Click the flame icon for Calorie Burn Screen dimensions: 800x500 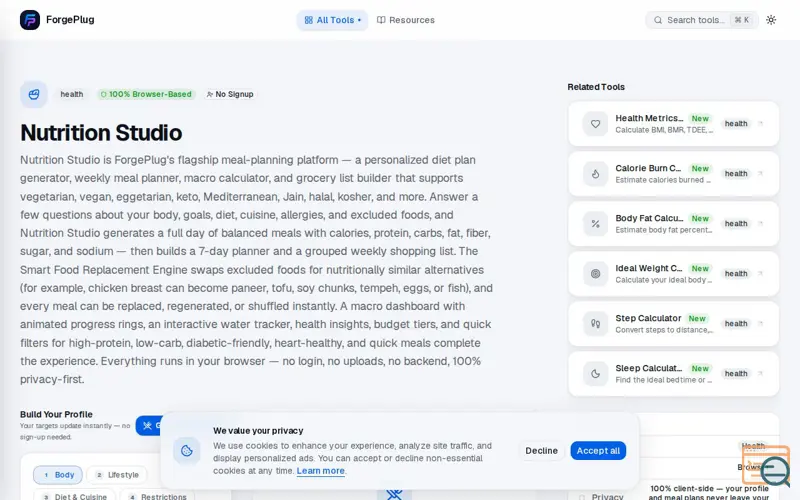click(595, 174)
